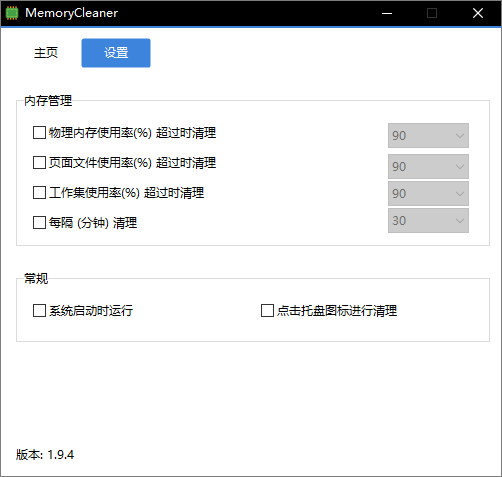Select the 设置 tab

[x=116, y=53]
